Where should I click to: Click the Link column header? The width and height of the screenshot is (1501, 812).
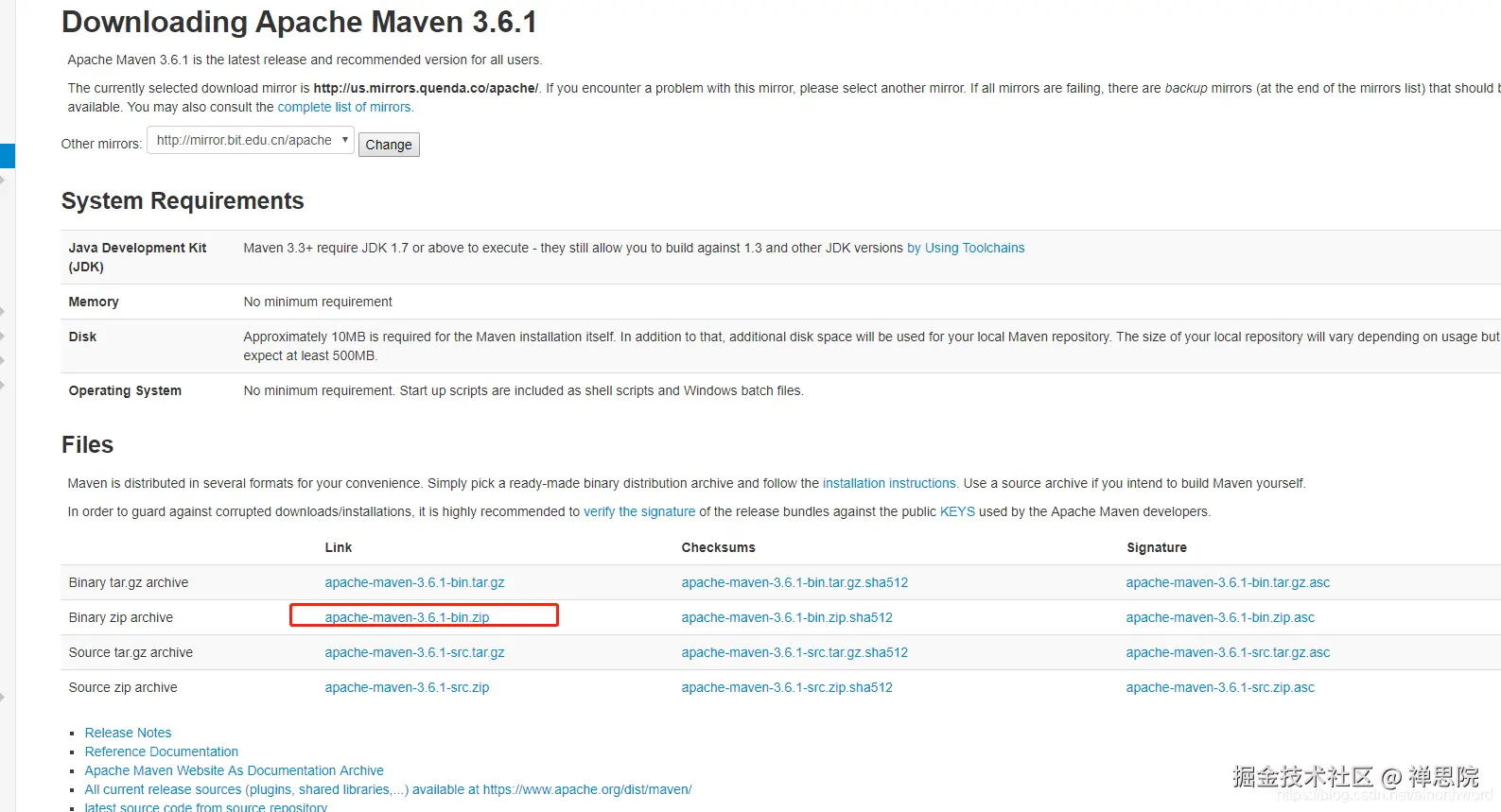(x=338, y=547)
